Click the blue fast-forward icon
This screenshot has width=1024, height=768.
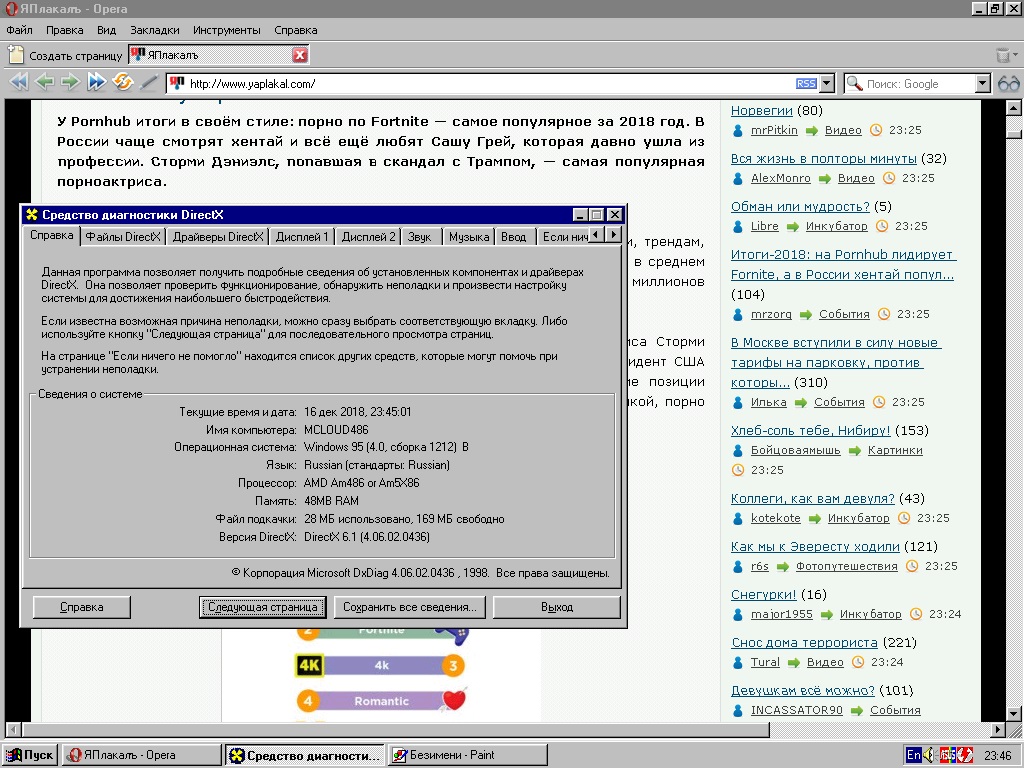click(97, 82)
